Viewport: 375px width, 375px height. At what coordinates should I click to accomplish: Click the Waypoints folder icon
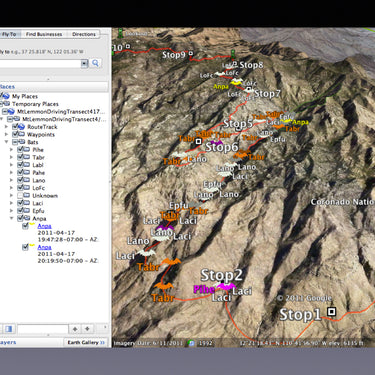(x=21, y=134)
